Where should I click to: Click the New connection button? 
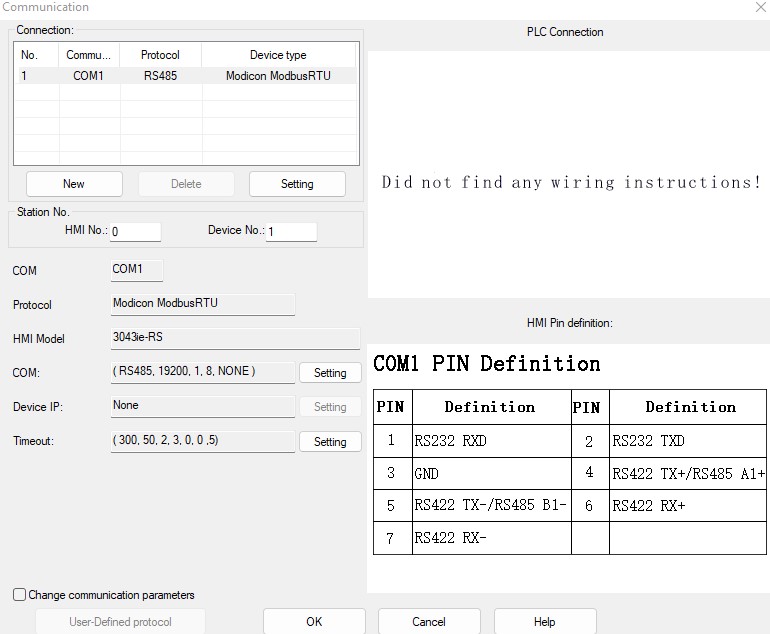point(74,184)
